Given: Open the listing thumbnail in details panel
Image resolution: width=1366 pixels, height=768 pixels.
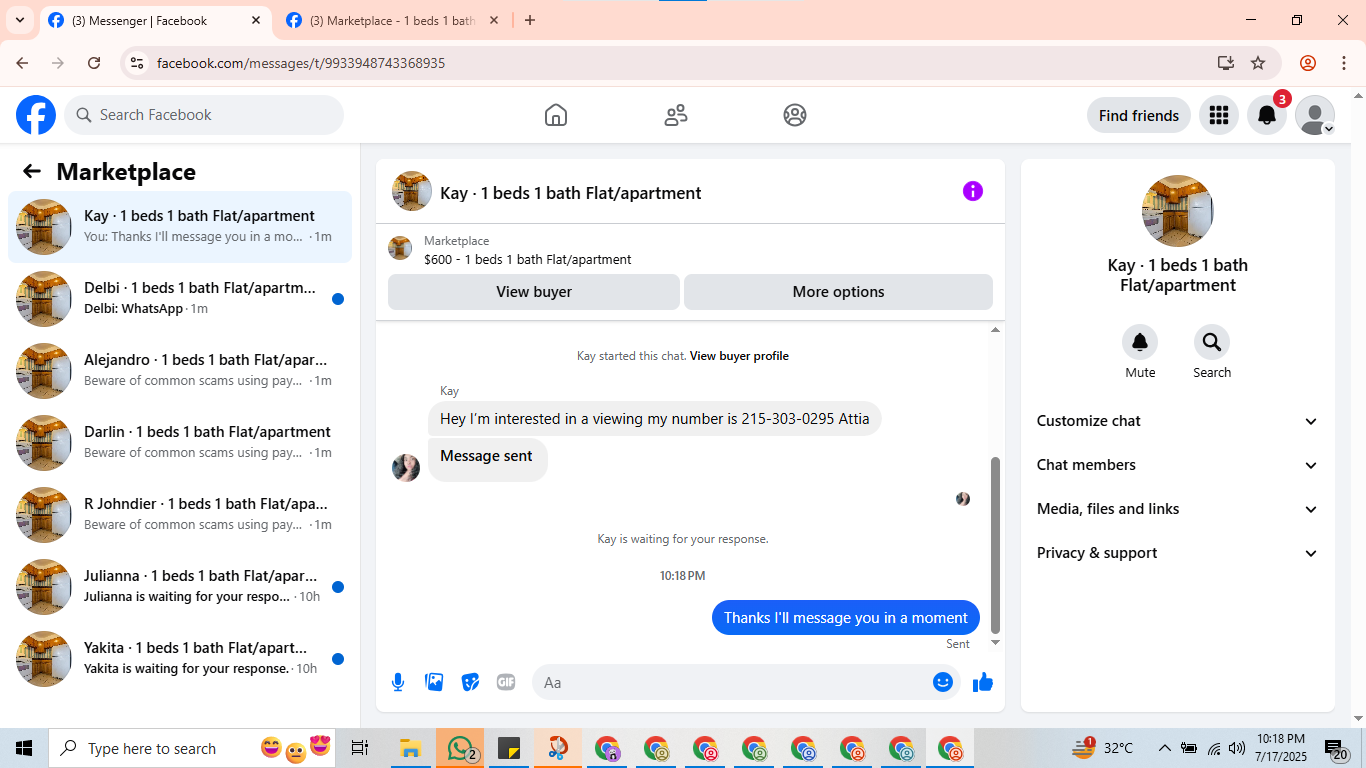Looking at the screenshot, I should click(1178, 211).
